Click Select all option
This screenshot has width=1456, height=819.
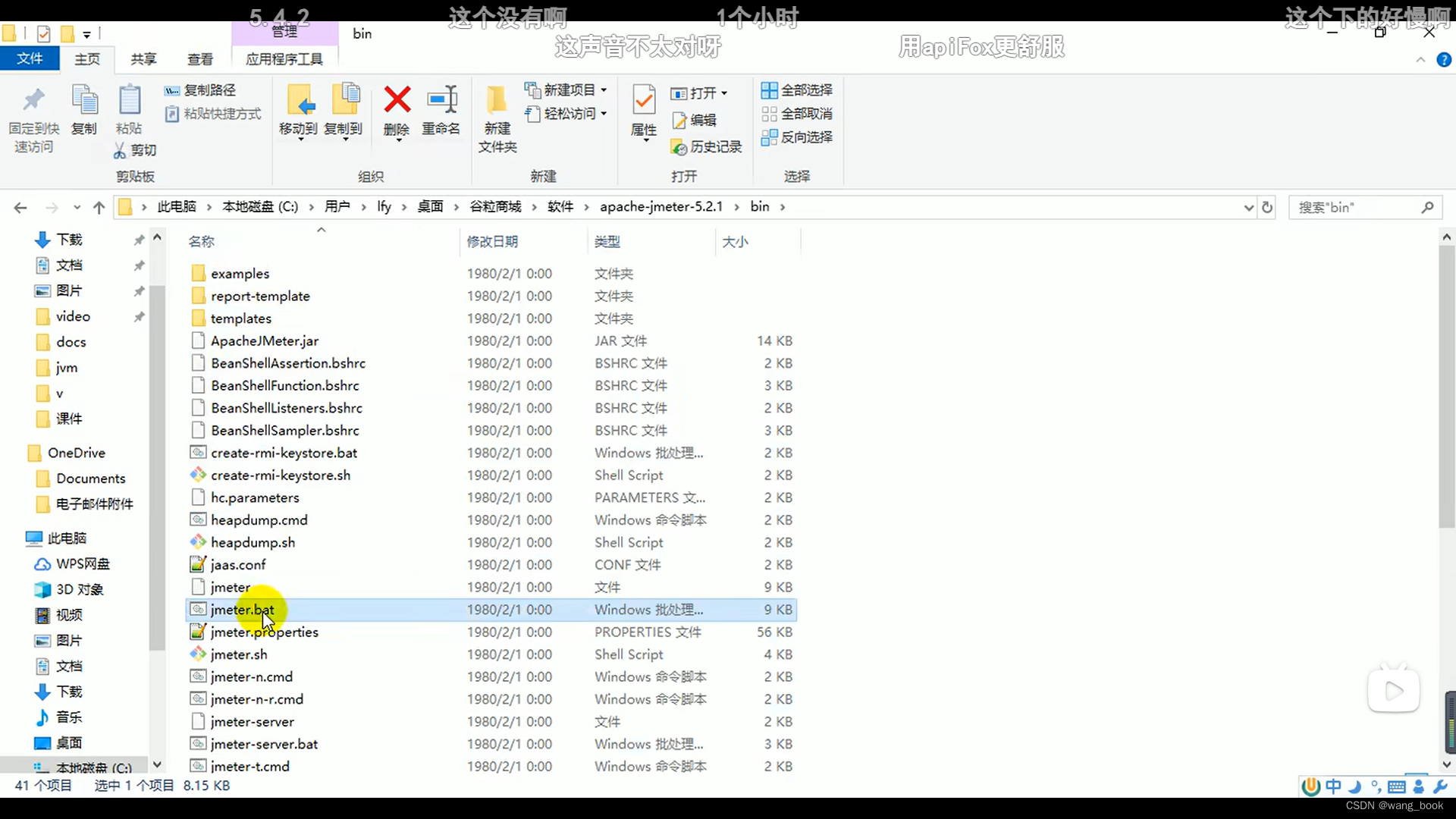tap(797, 90)
